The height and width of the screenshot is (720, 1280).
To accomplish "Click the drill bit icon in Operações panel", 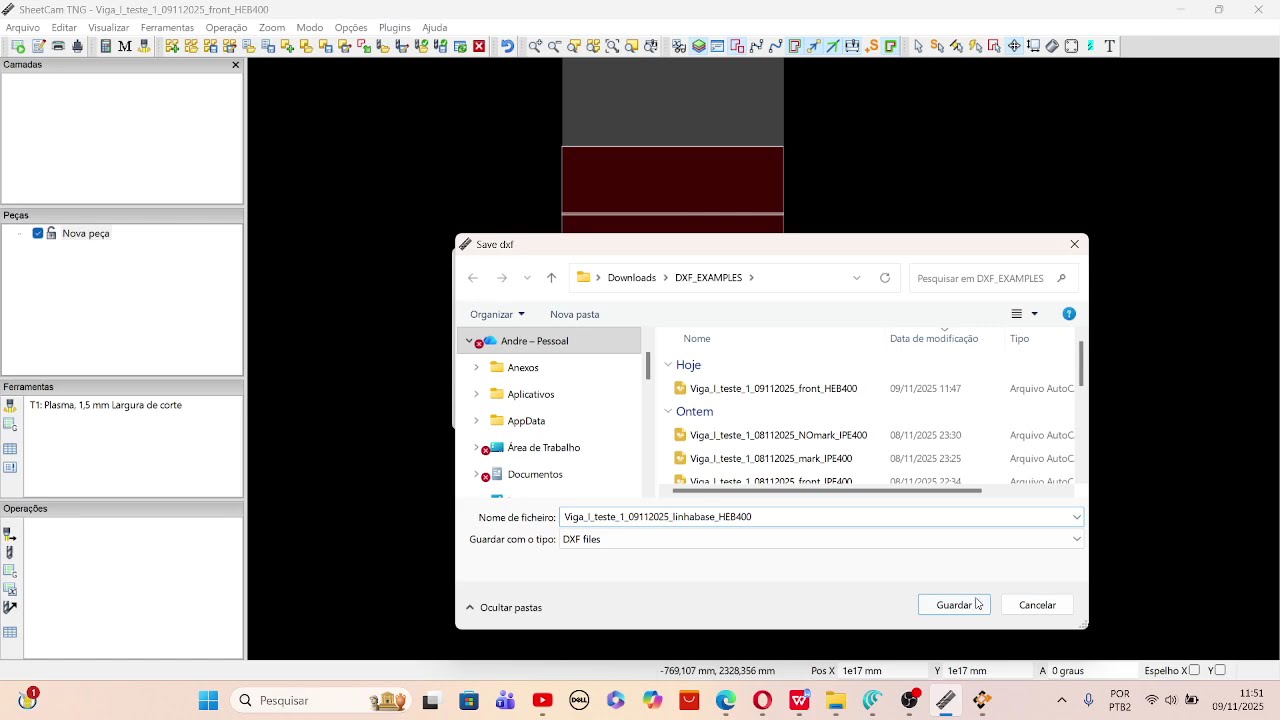I will pos(10,552).
